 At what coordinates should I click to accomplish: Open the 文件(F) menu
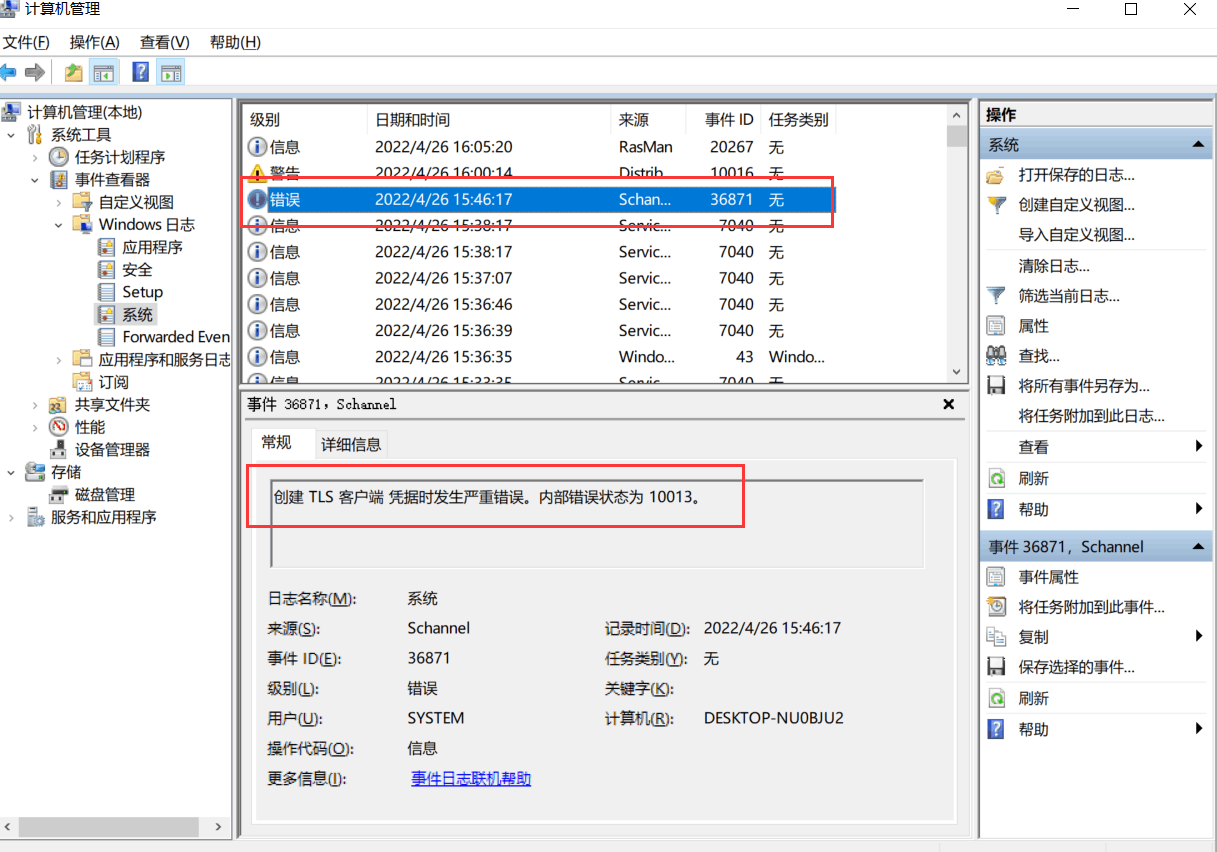point(26,42)
